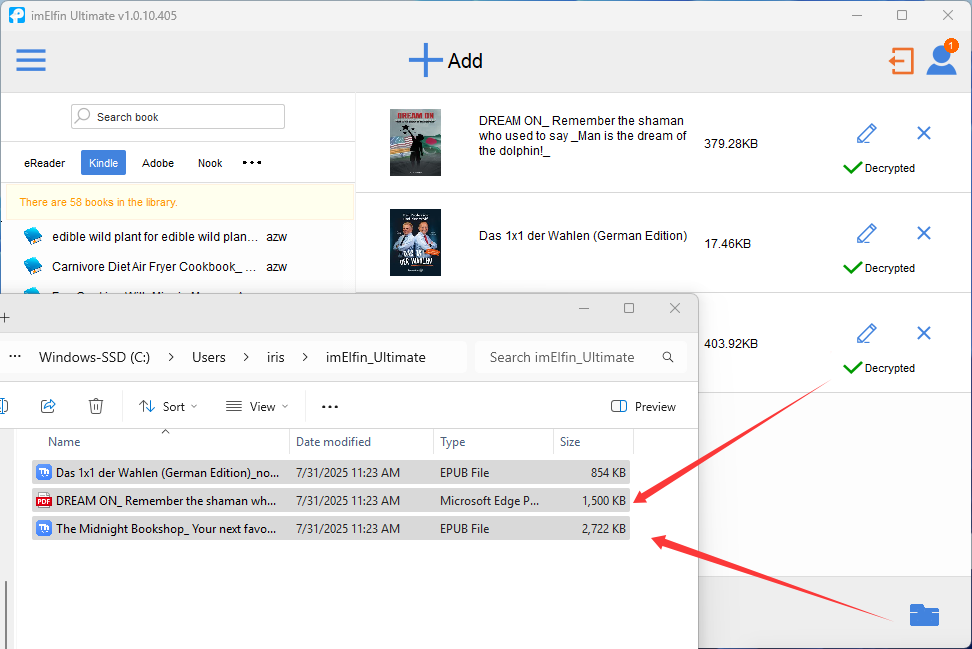Click the 2,722 KB size cell
Image resolution: width=972 pixels, height=649 pixels.
click(603, 529)
